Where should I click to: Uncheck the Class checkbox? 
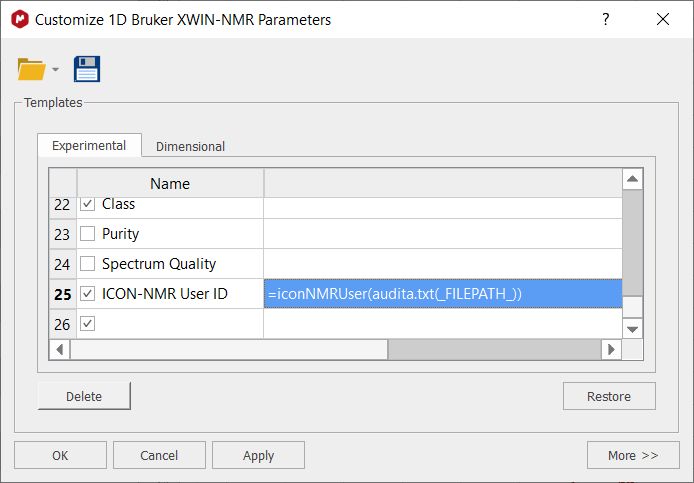click(87, 204)
